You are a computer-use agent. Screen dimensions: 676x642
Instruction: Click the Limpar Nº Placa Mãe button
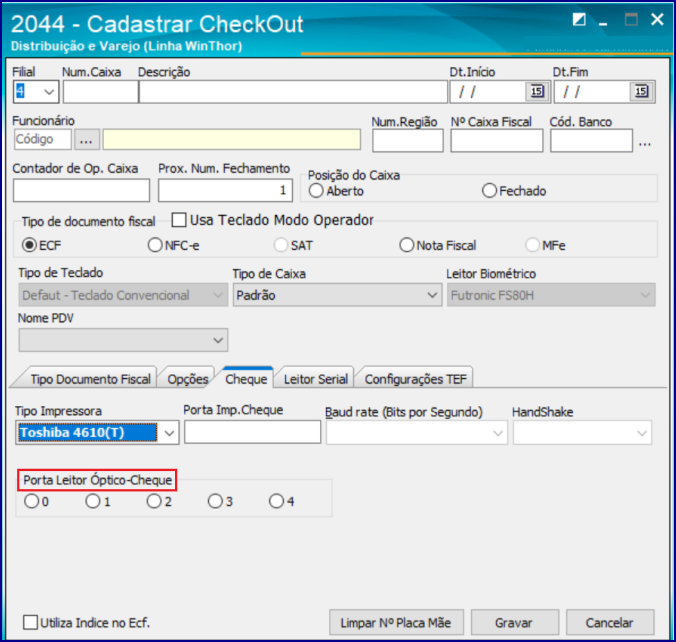coord(396,623)
